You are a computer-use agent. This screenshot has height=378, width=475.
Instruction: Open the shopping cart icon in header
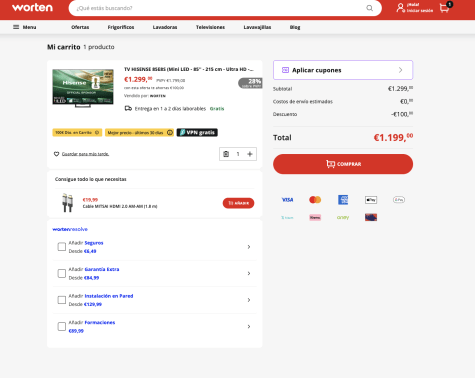[445, 8]
